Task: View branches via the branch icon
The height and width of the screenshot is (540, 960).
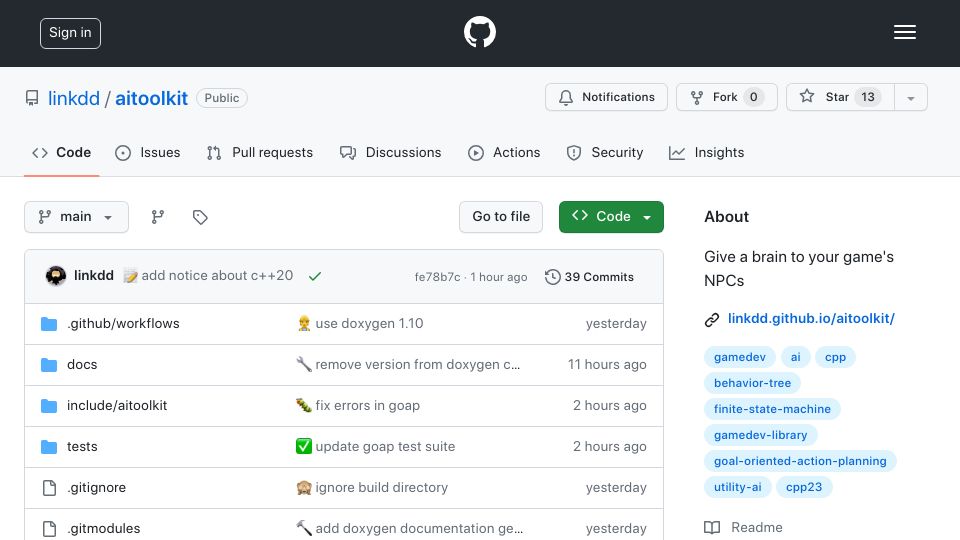Action: [x=158, y=217]
